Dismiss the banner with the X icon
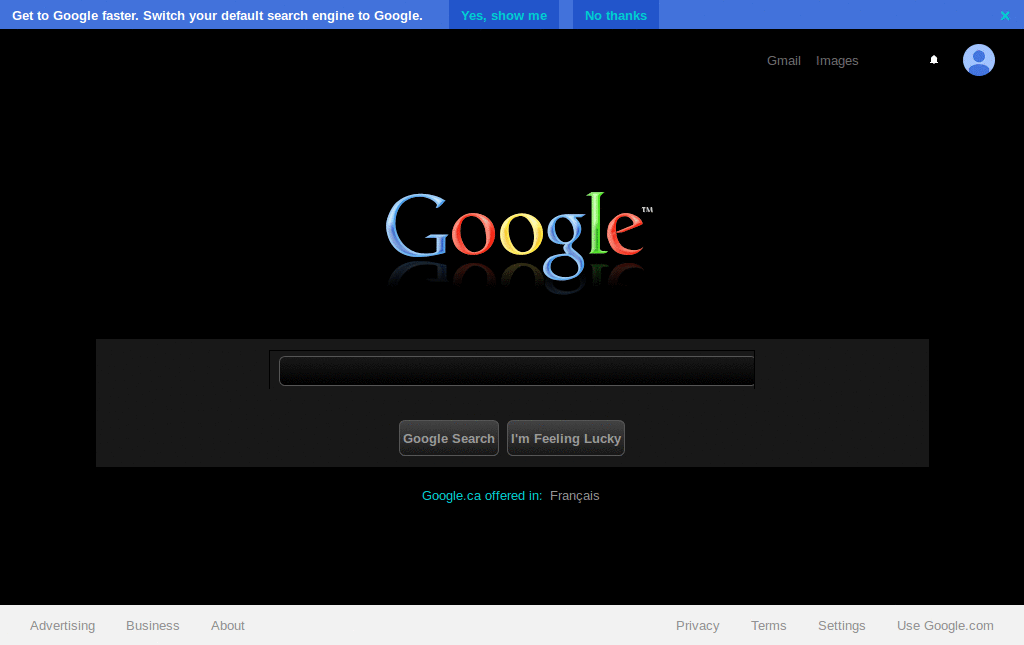The height and width of the screenshot is (645, 1024). [x=1005, y=16]
